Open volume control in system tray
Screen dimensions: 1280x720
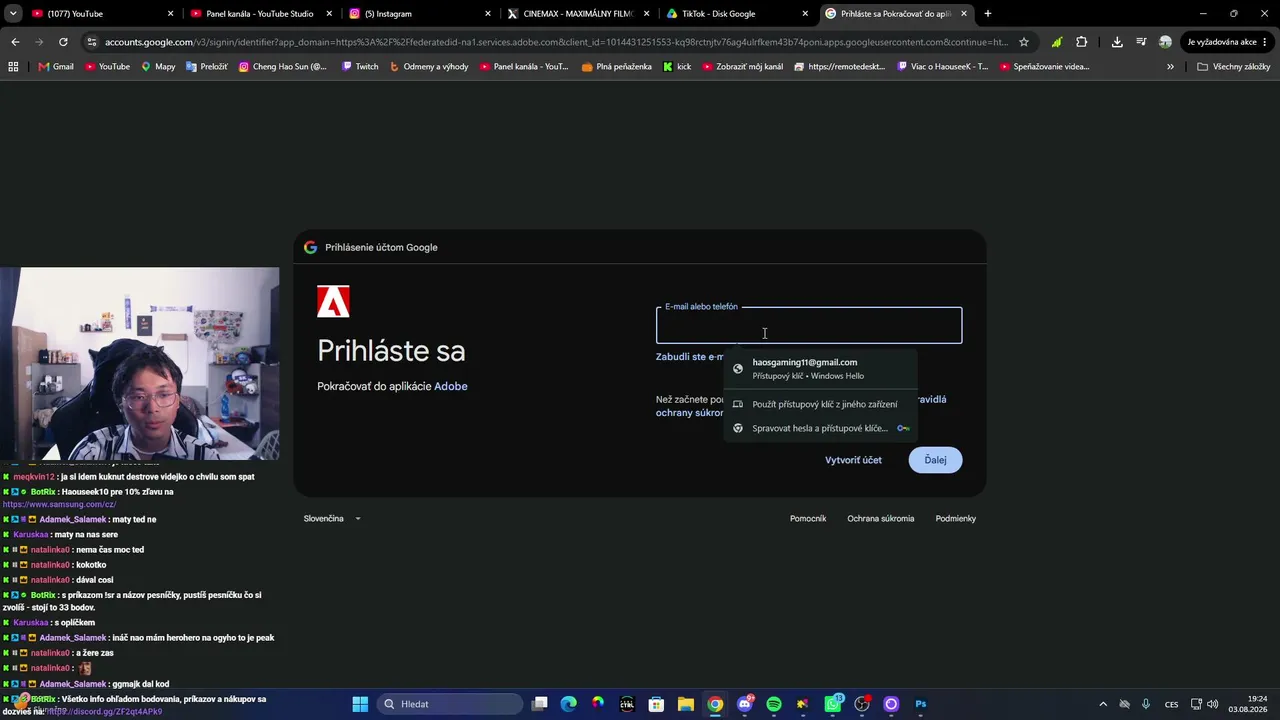click(1213, 704)
